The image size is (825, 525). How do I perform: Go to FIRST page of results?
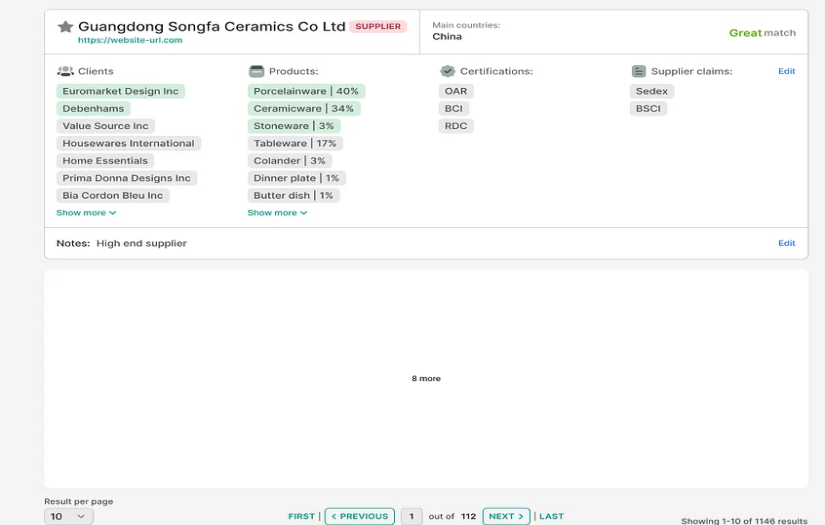point(301,516)
